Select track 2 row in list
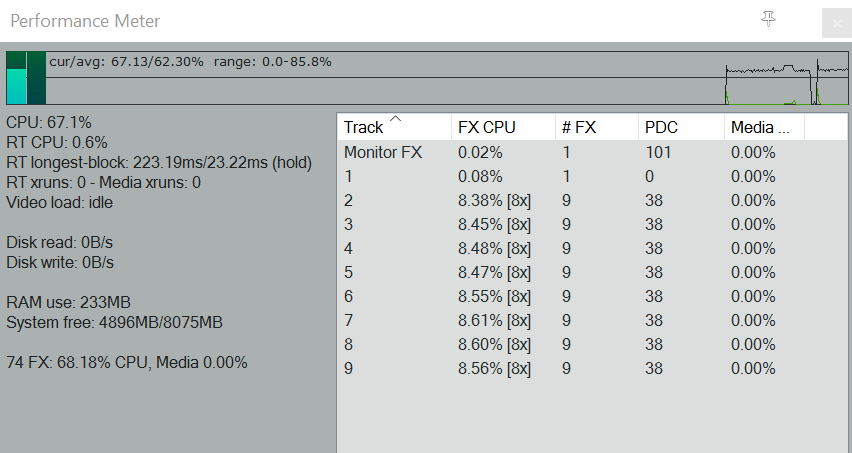Screen dimensions: 852x453 point(349,201)
